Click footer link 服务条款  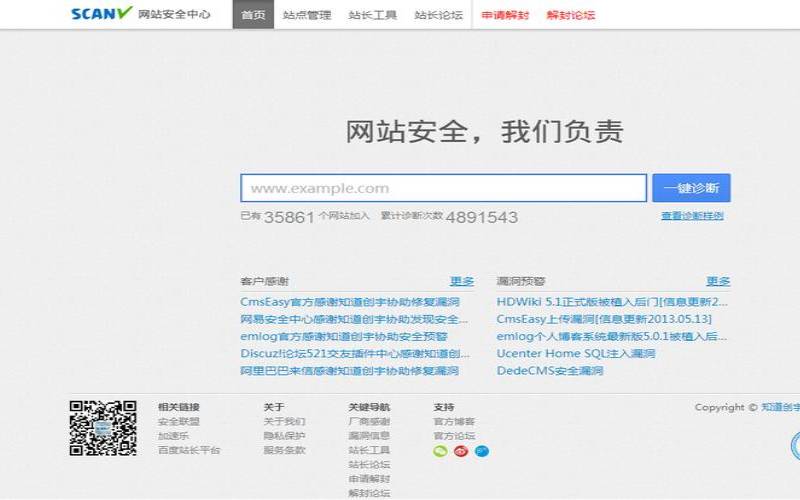[x=284, y=451]
